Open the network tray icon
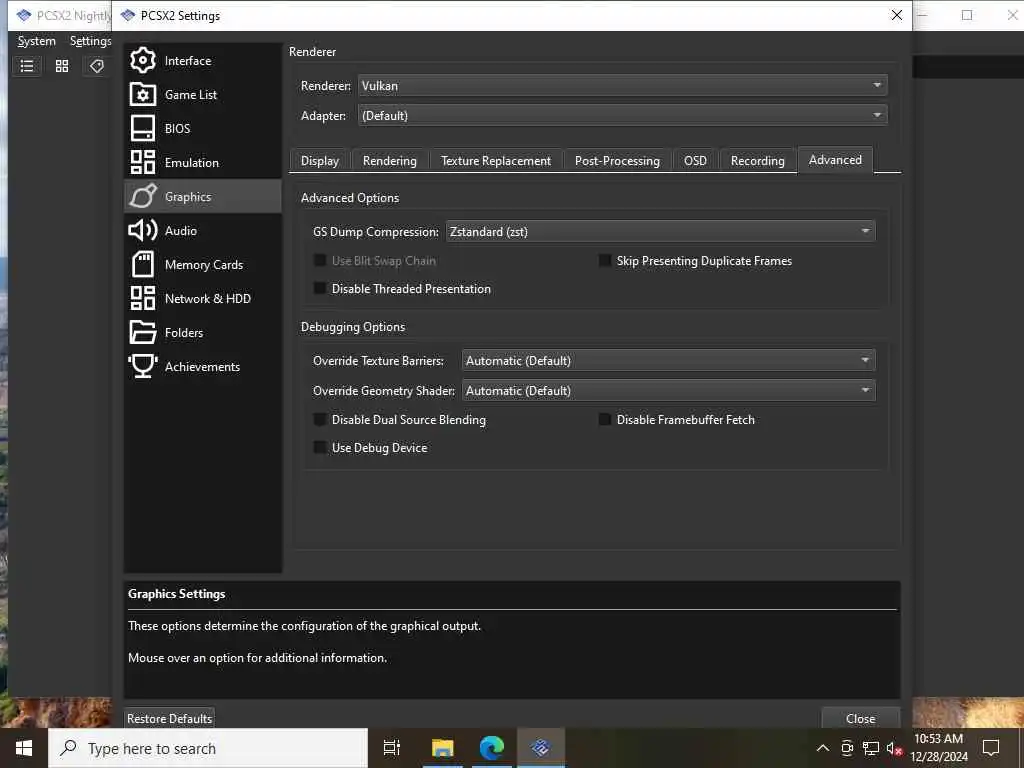The image size is (1024, 768). pos(871,748)
